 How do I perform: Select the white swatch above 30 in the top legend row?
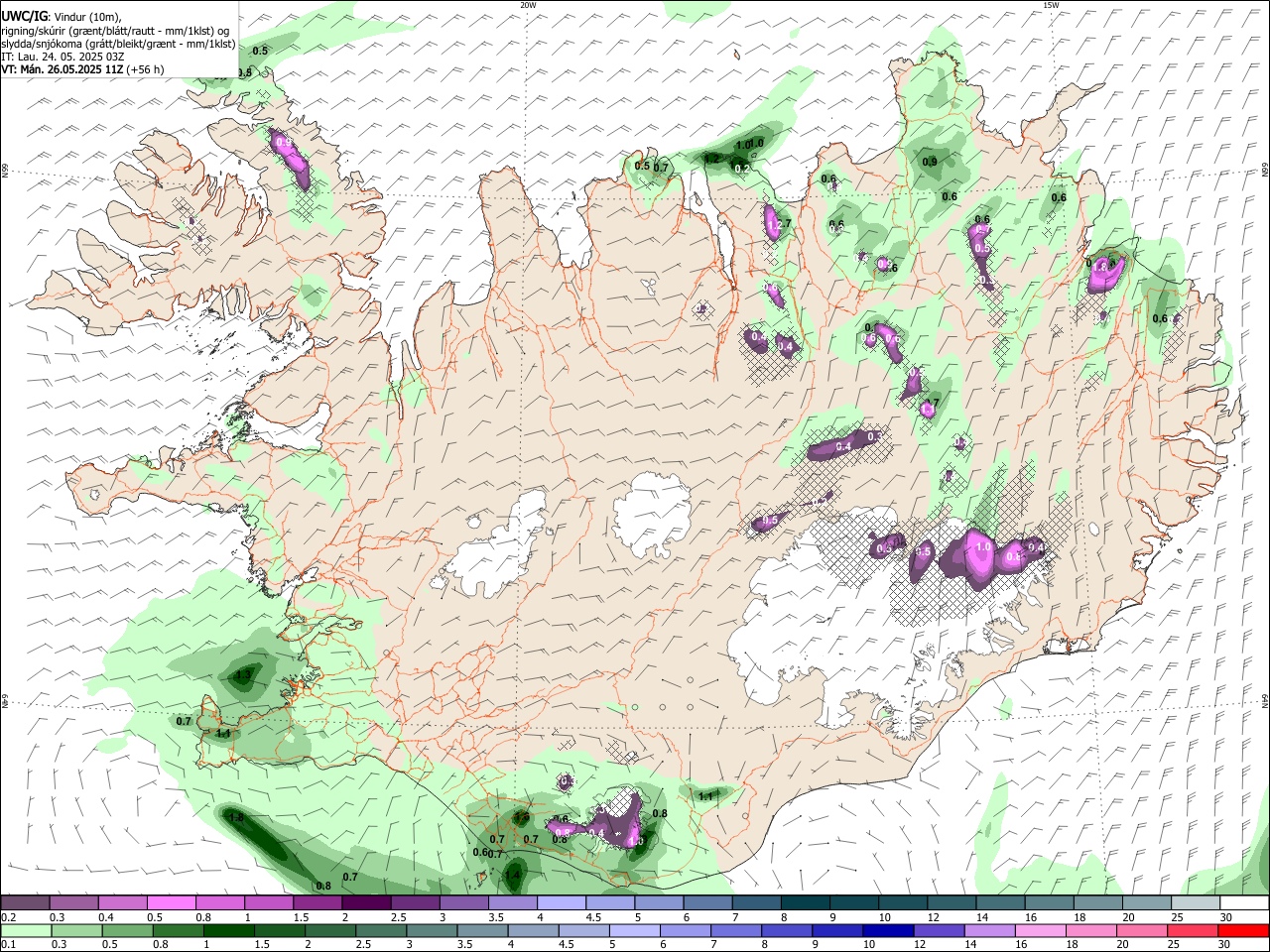point(1243,903)
